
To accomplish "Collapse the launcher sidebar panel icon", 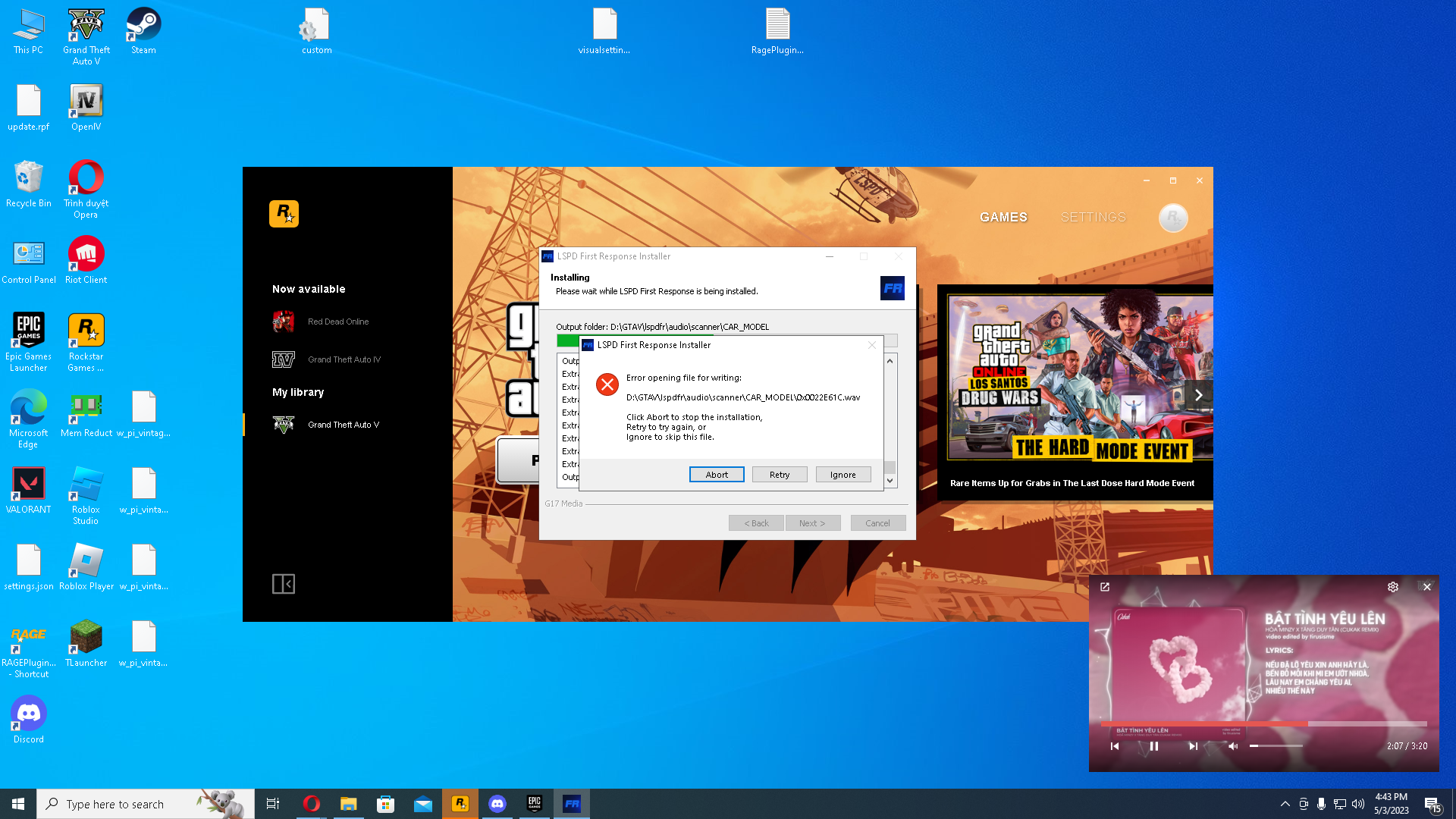I will pos(283,584).
